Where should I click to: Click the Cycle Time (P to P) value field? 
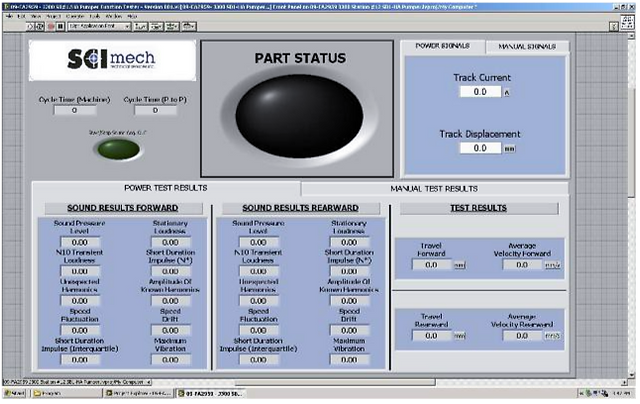click(155, 111)
